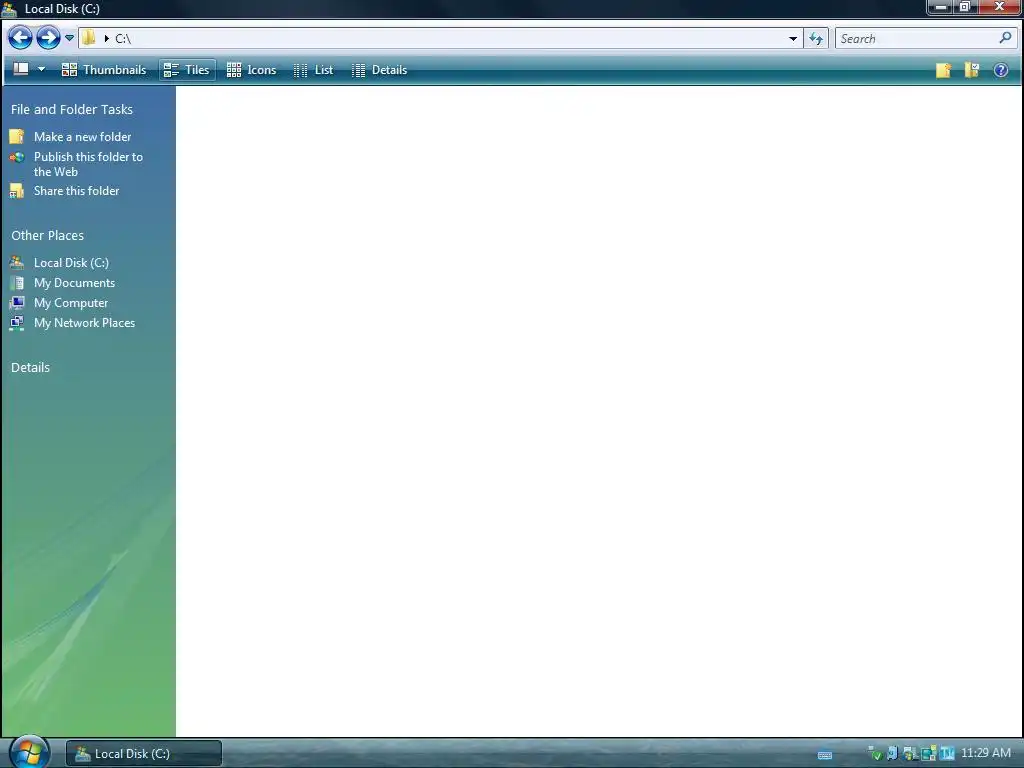
Task: Open the recent pages dropdown beside Forward
Action: click(69, 38)
